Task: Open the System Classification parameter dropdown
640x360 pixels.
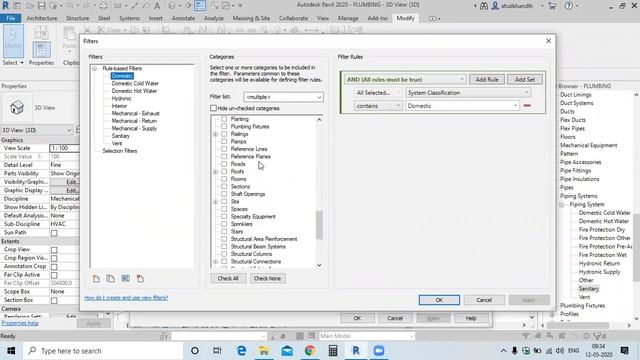Action: pyautogui.click(x=468, y=93)
